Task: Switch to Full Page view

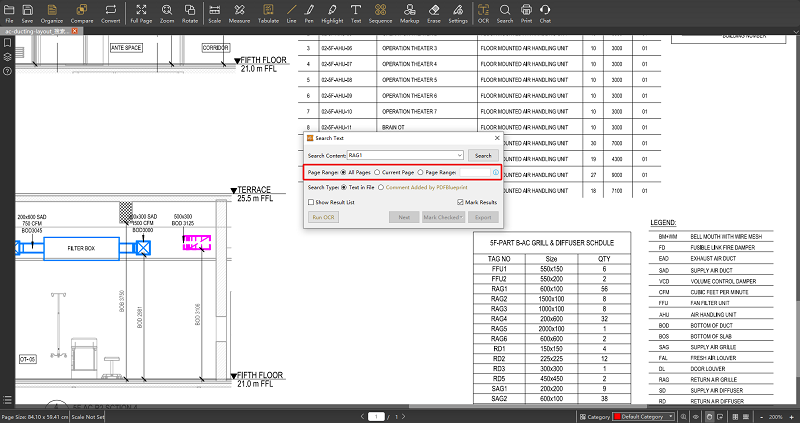Action: [x=141, y=13]
